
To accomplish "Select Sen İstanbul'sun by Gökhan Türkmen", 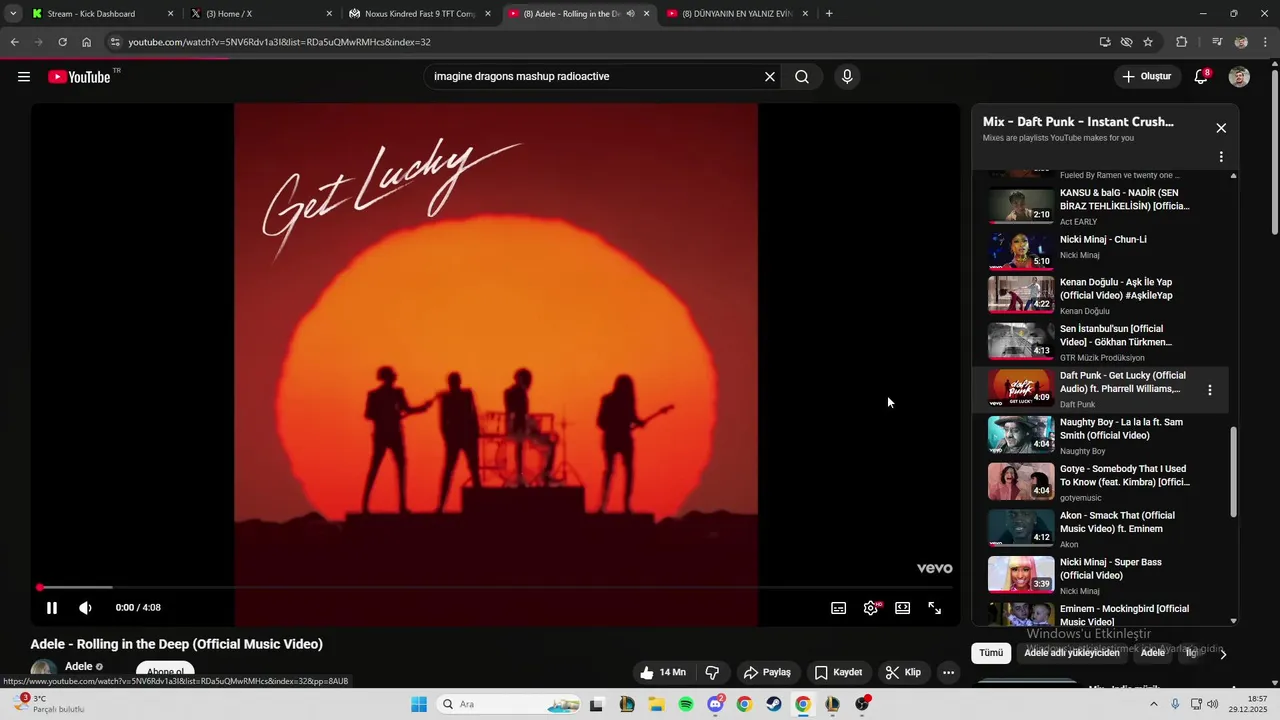I will 1100,342.
